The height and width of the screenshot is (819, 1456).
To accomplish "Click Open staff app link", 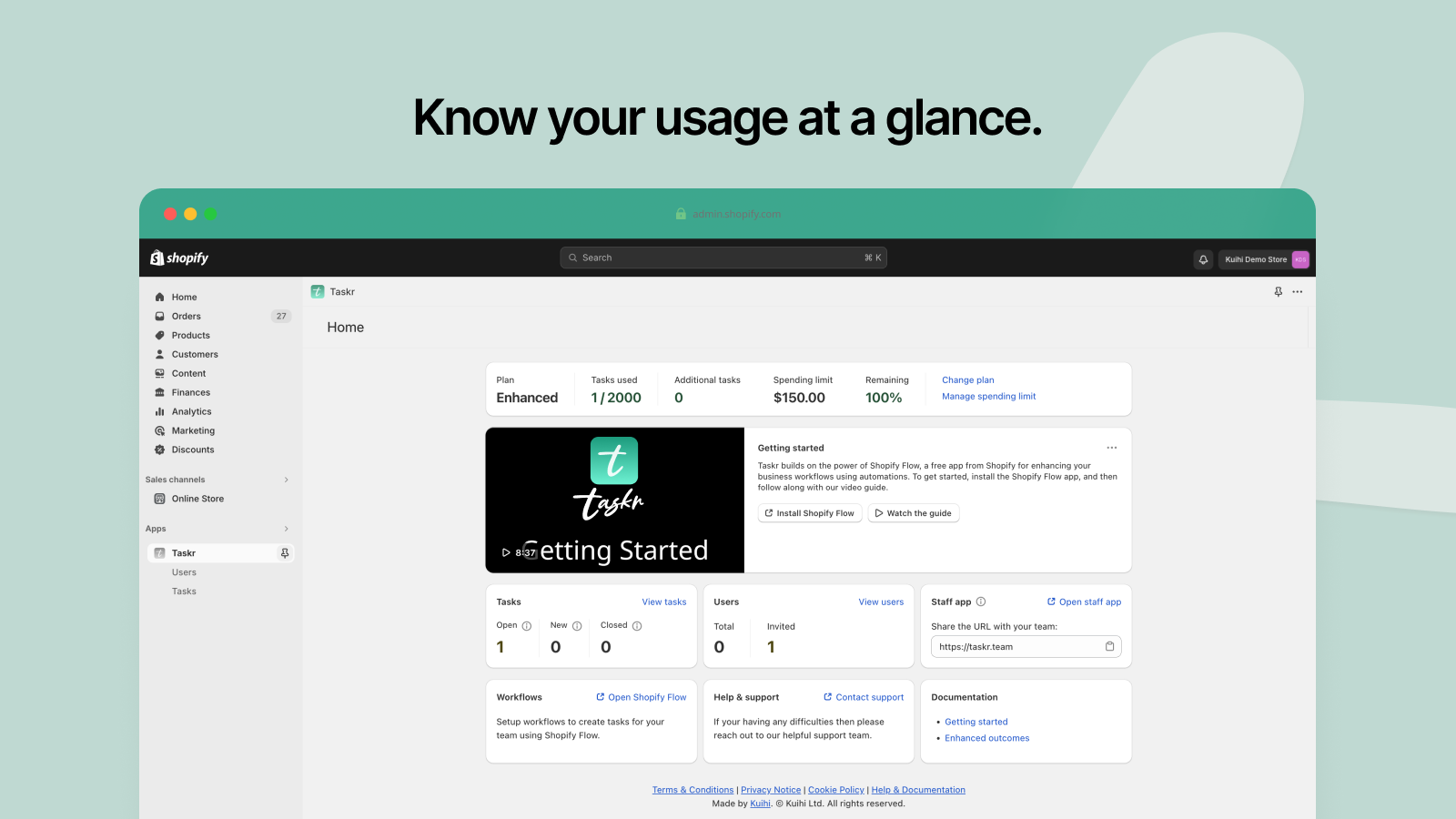I will click(x=1084, y=602).
